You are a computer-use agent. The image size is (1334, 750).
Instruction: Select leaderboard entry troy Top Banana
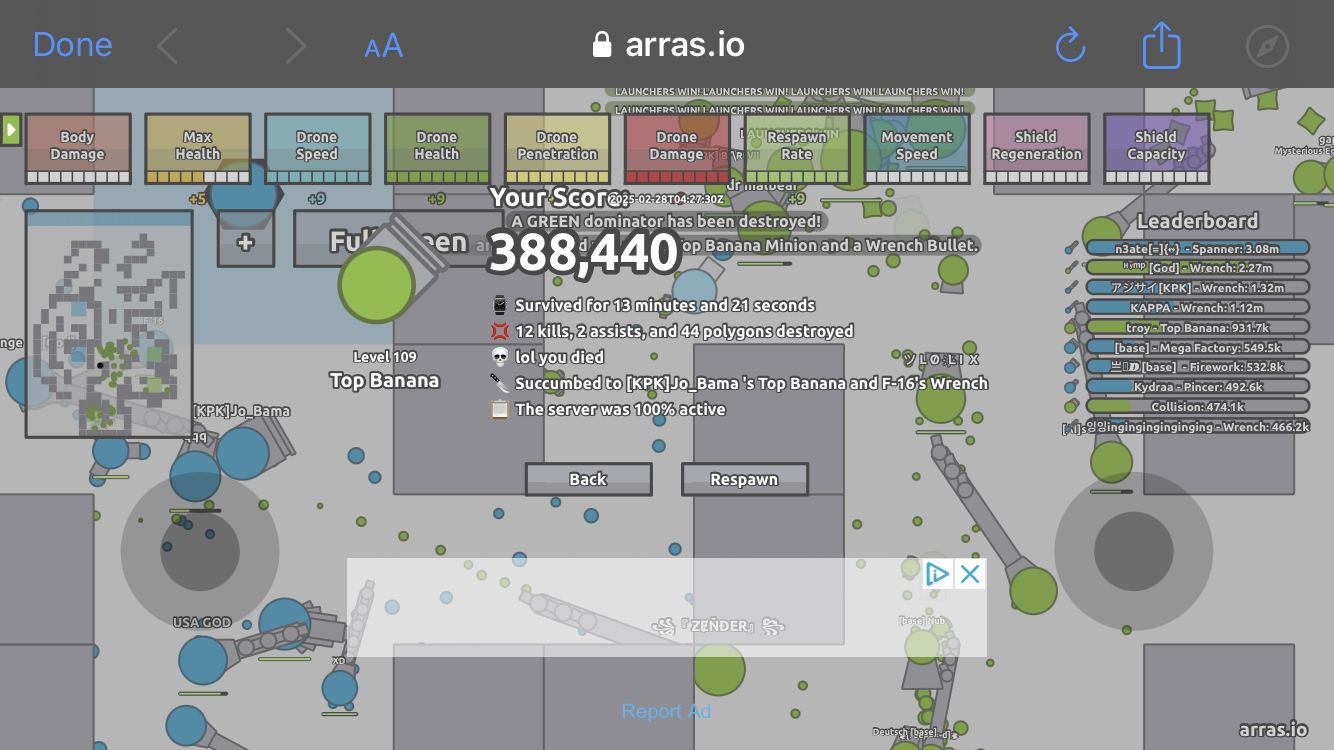pos(1197,327)
